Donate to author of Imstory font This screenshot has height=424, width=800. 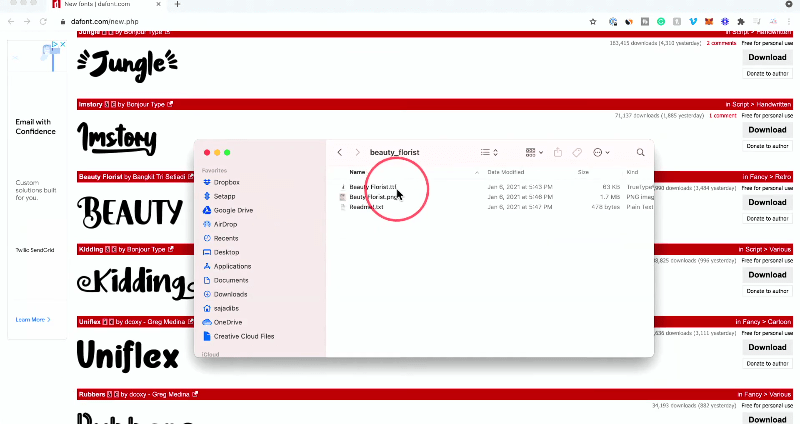click(767, 146)
